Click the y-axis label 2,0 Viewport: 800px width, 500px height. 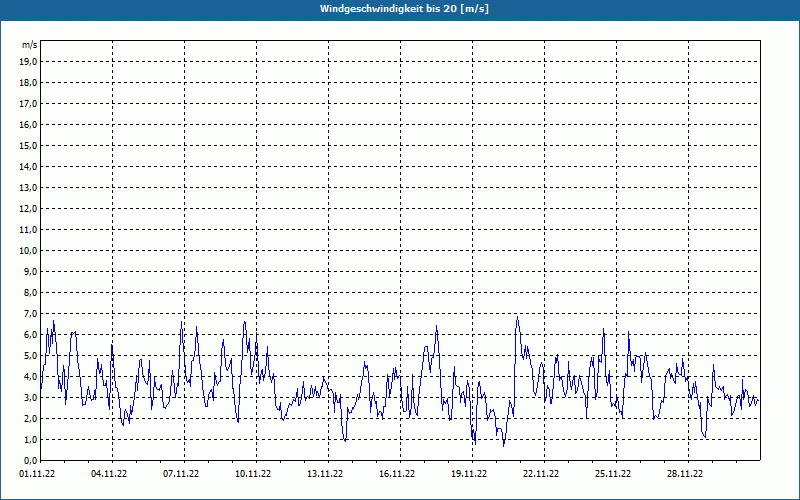(30, 418)
